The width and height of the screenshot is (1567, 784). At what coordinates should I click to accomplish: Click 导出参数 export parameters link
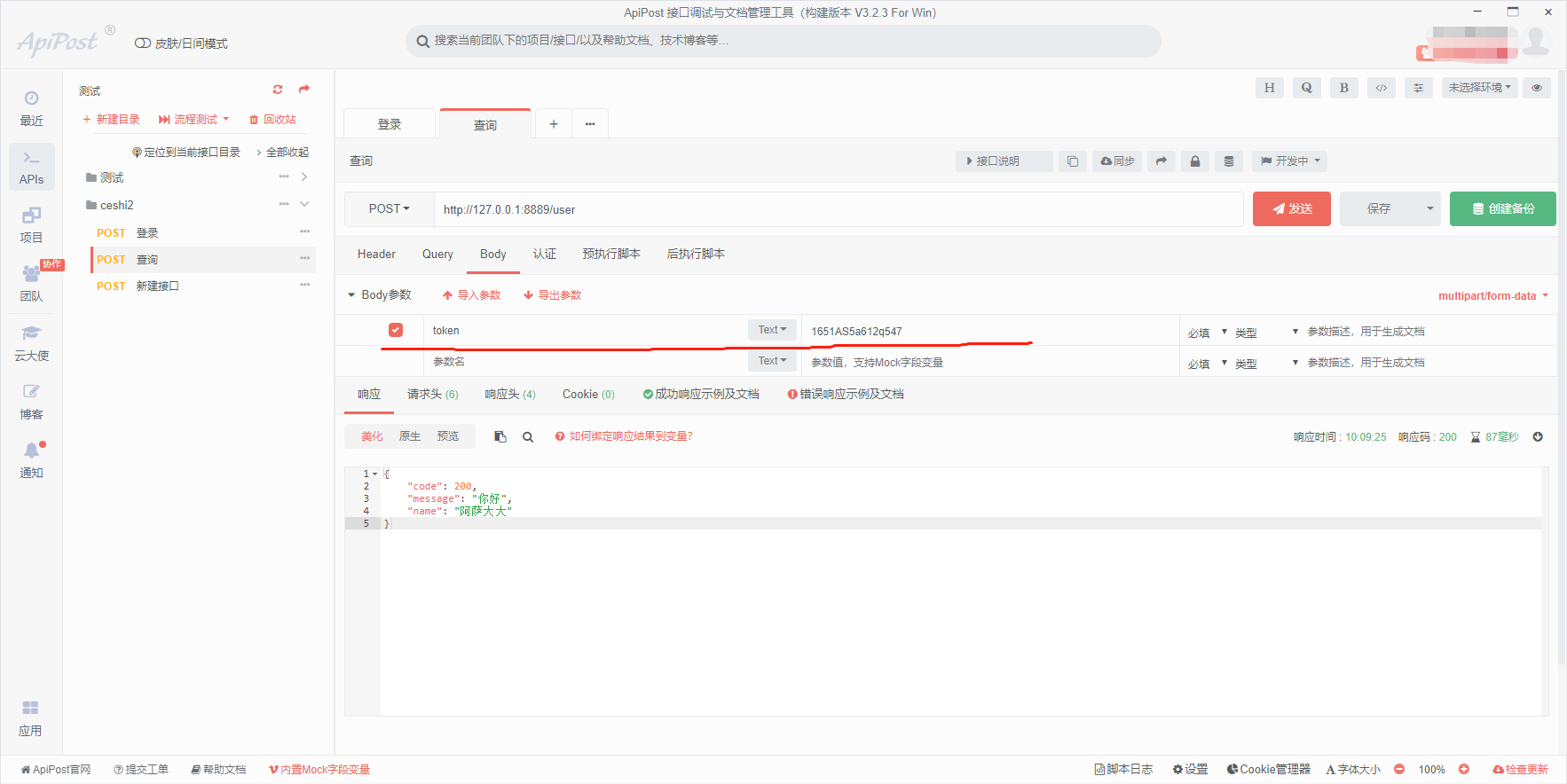553,295
